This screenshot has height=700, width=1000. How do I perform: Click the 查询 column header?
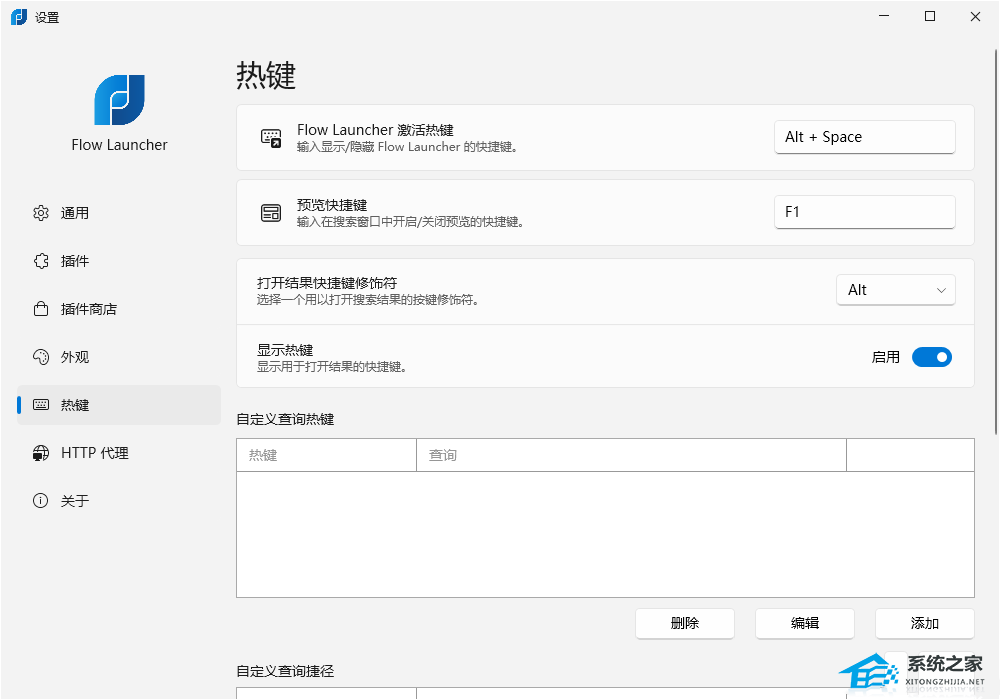[x=631, y=455]
